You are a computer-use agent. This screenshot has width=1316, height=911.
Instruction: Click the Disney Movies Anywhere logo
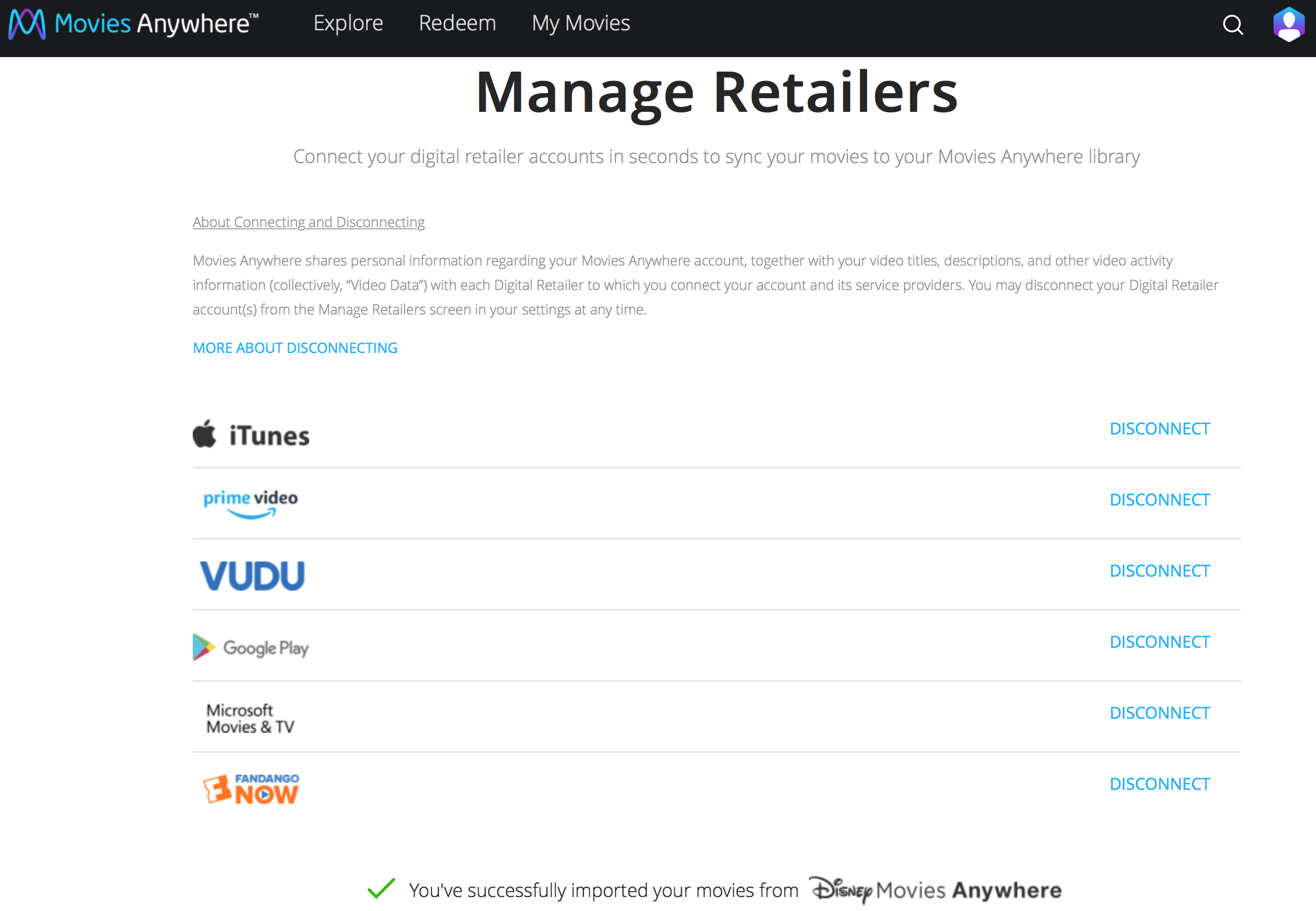click(936, 890)
